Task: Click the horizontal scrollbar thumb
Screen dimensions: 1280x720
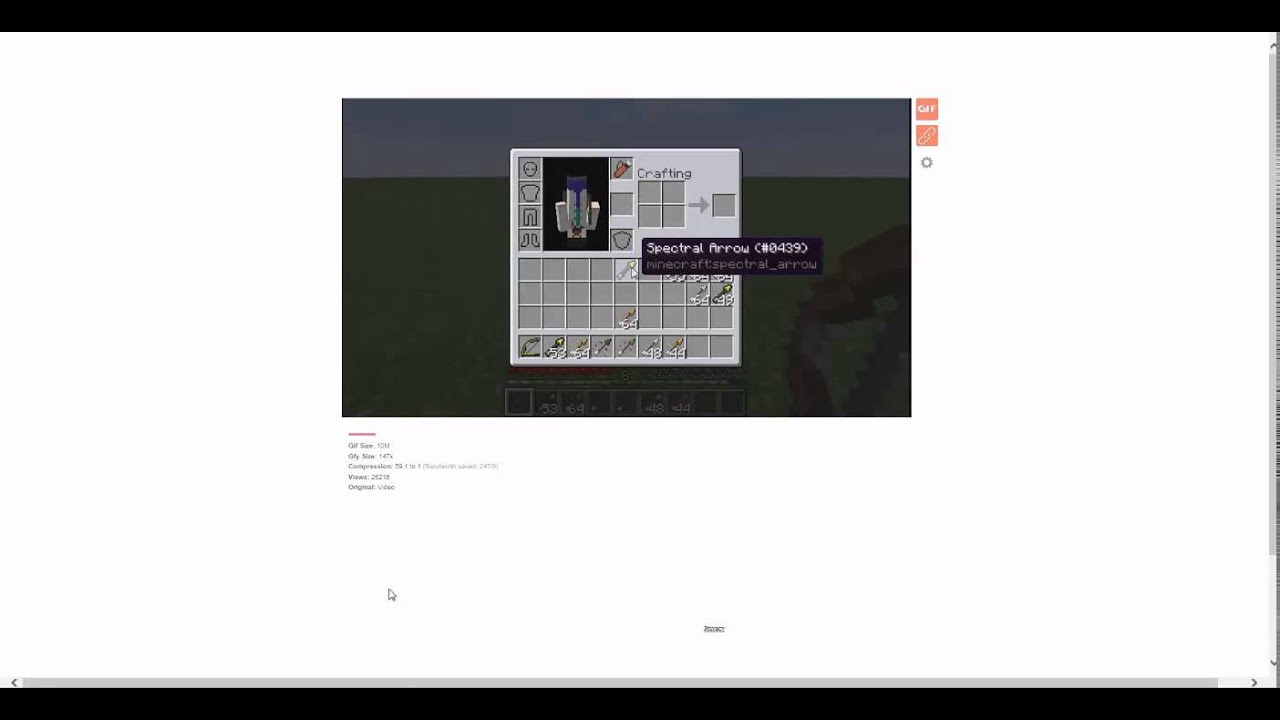Action: pyautogui.click(x=620, y=682)
